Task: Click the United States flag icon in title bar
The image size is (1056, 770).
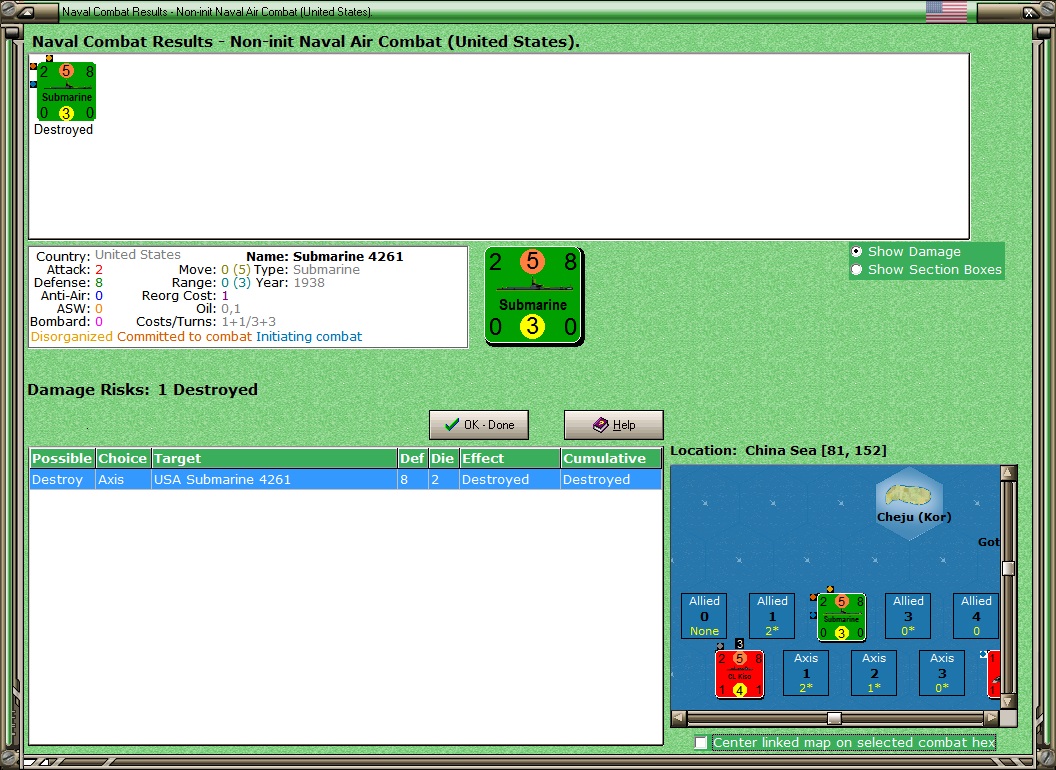Action: click(x=946, y=11)
